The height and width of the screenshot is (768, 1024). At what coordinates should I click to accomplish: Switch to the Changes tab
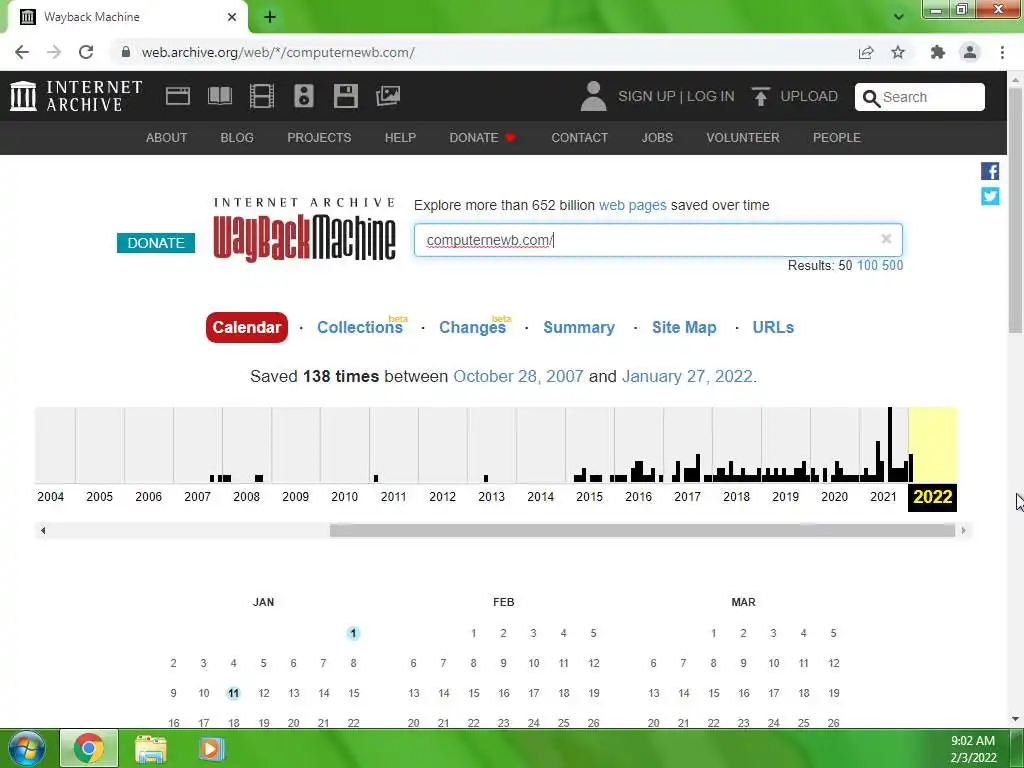tap(472, 327)
